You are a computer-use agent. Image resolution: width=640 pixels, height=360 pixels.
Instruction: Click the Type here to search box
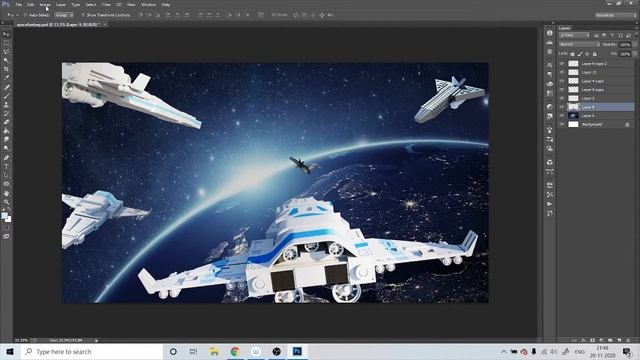pos(92,351)
